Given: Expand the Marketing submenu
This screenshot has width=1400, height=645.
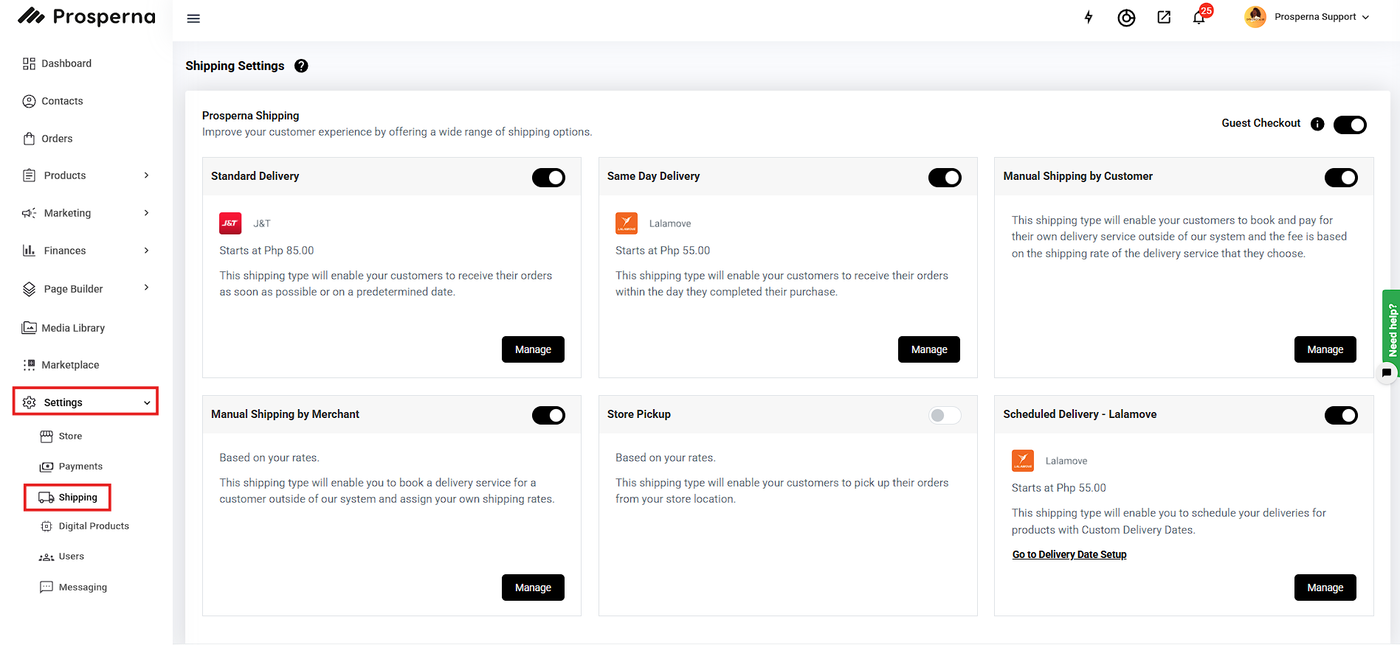Looking at the screenshot, I should click(x=146, y=213).
